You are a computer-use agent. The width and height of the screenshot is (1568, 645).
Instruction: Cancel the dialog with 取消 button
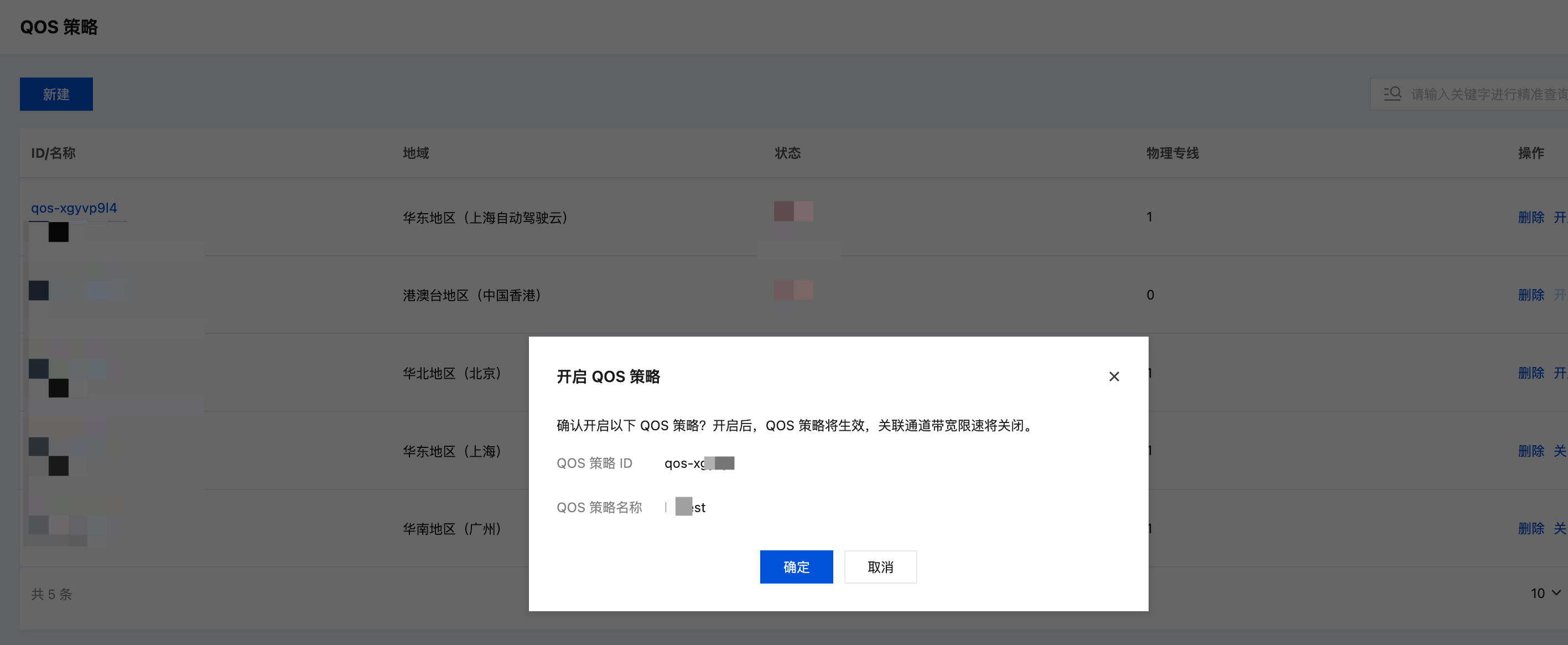pos(880,567)
